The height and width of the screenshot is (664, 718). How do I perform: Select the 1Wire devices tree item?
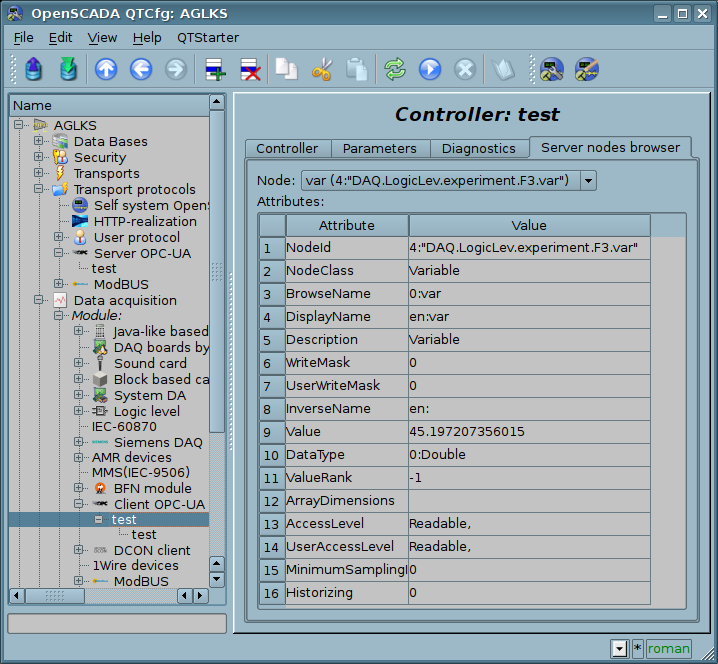[x=136, y=566]
